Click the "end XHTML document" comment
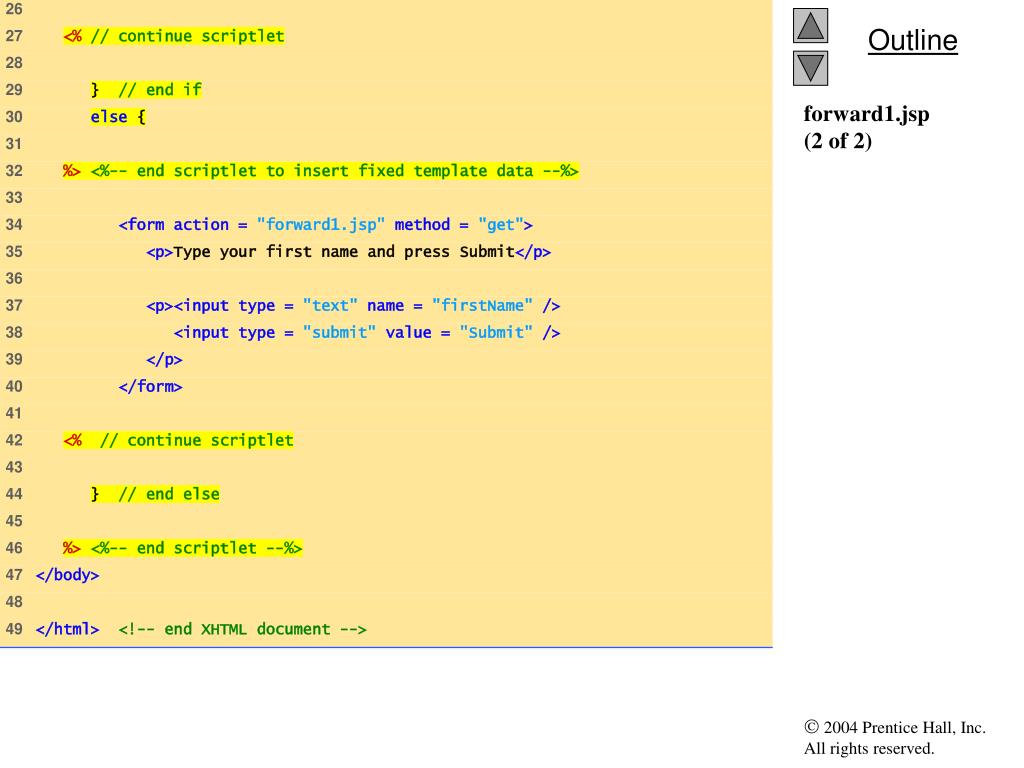 click(242, 629)
